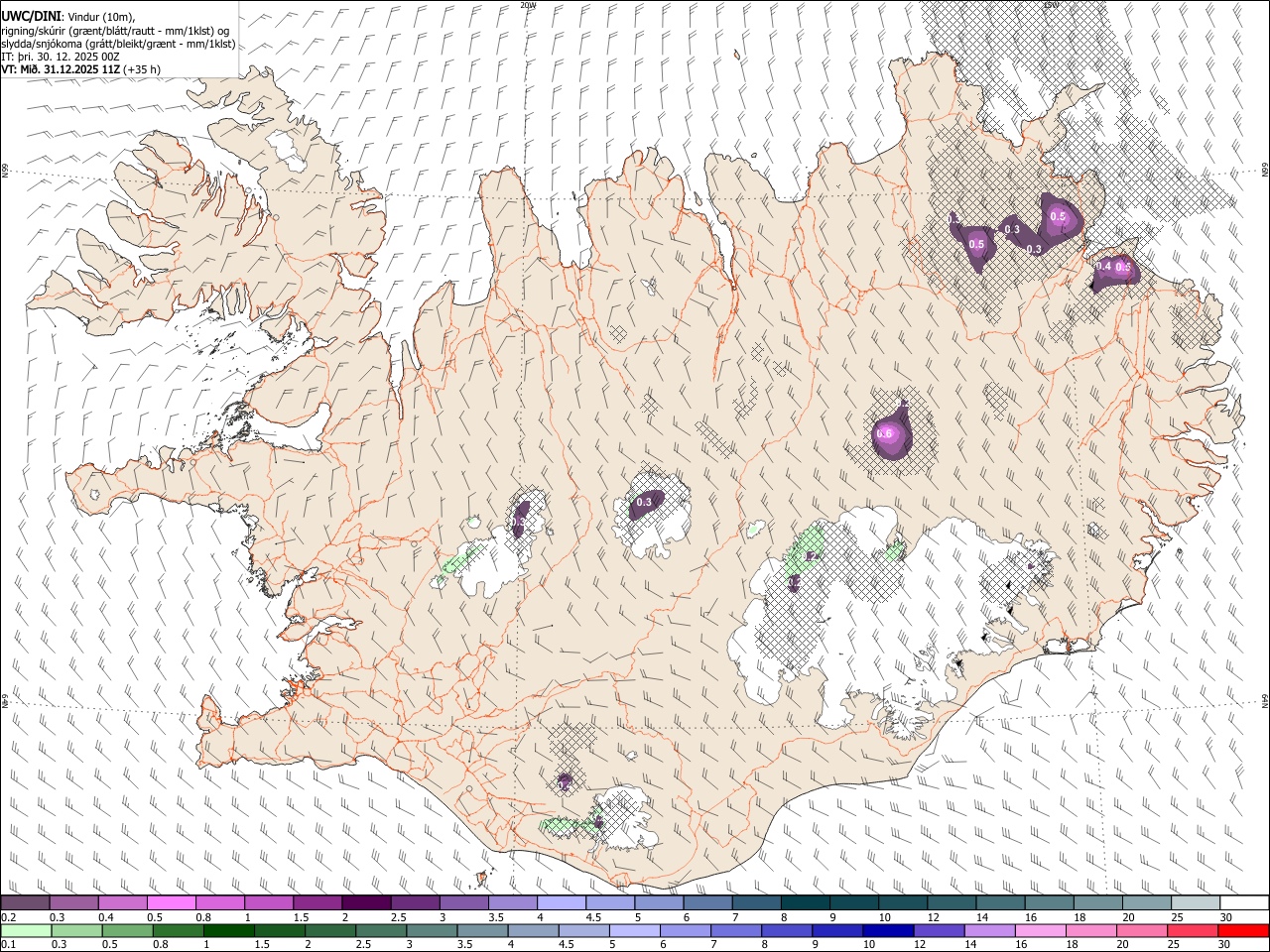Click the violet swatch at 12 in lower legend
This screenshot has width=1270, height=952.
click(939, 930)
